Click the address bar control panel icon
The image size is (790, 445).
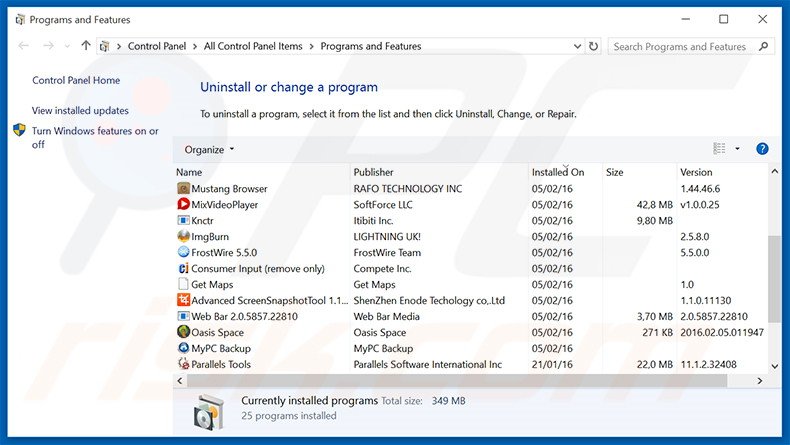click(105, 46)
